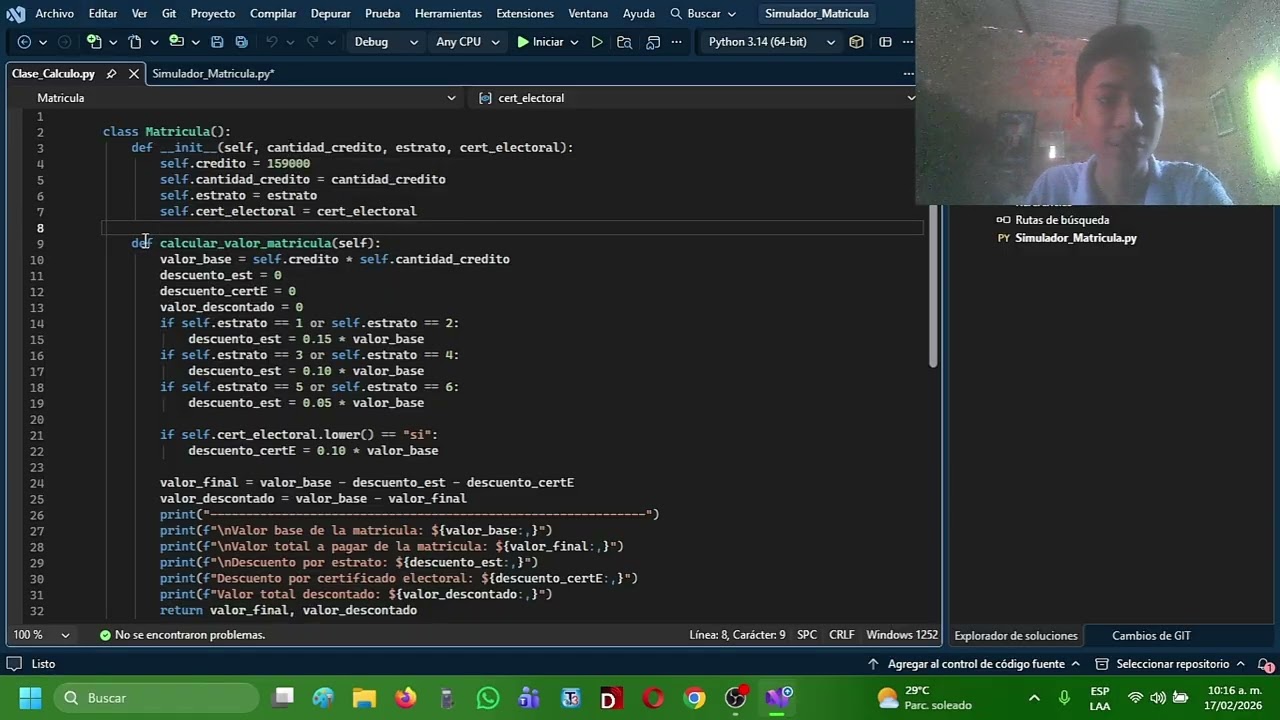
Task: Open the Compilar menu
Action: tap(273, 13)
